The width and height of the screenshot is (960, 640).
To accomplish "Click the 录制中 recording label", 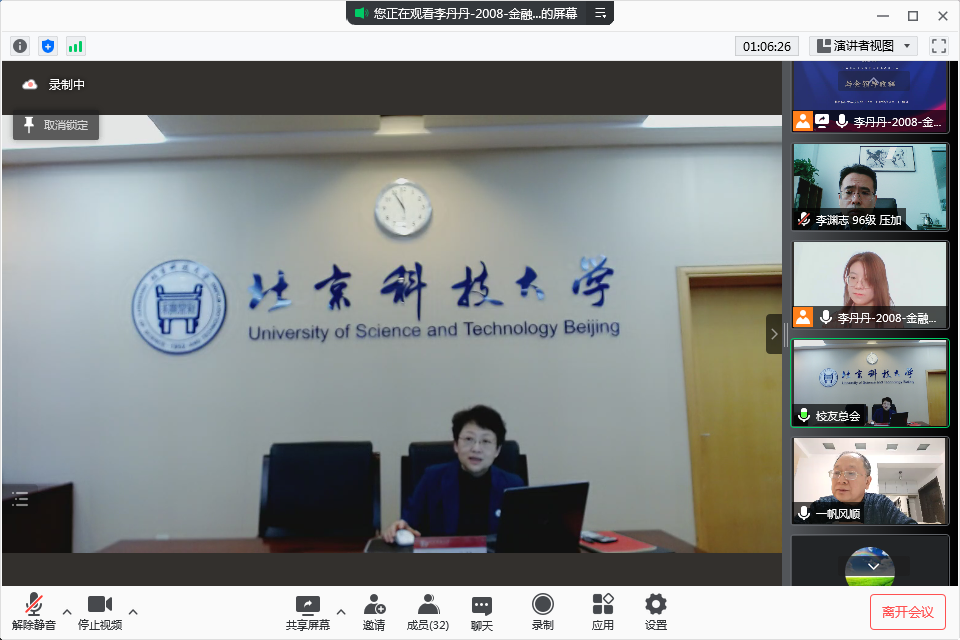I will (67, 85).
